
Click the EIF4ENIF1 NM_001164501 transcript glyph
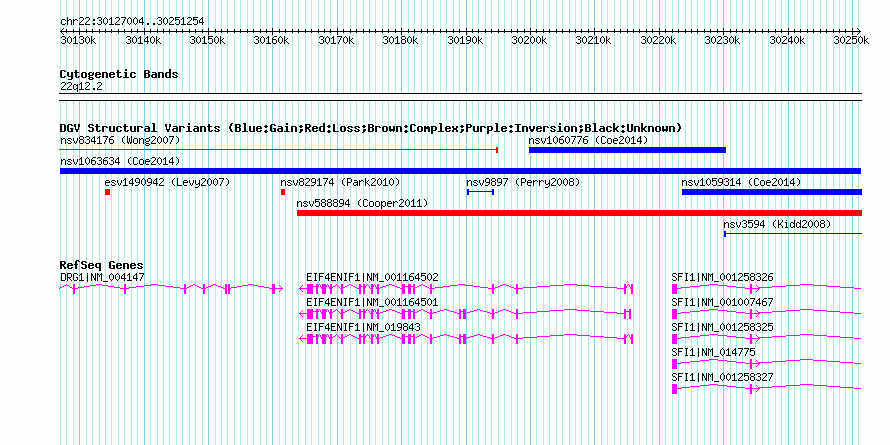465,314
